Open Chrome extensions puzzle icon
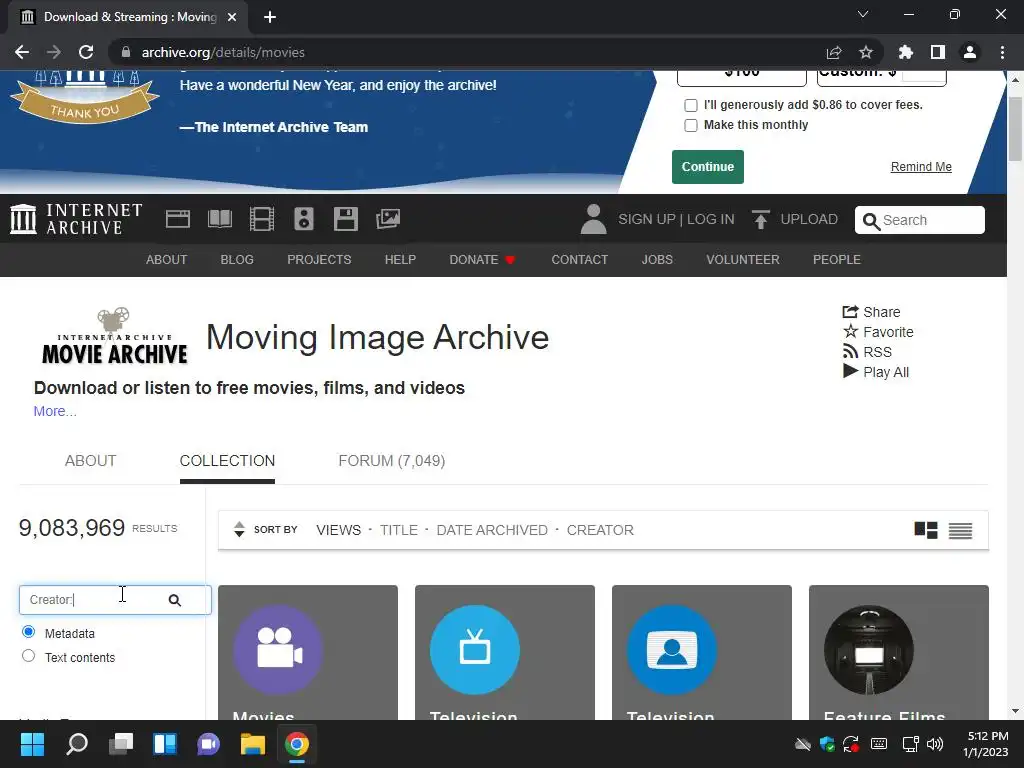This screenshot has height=768, width=1024. (x=905, y=52)
